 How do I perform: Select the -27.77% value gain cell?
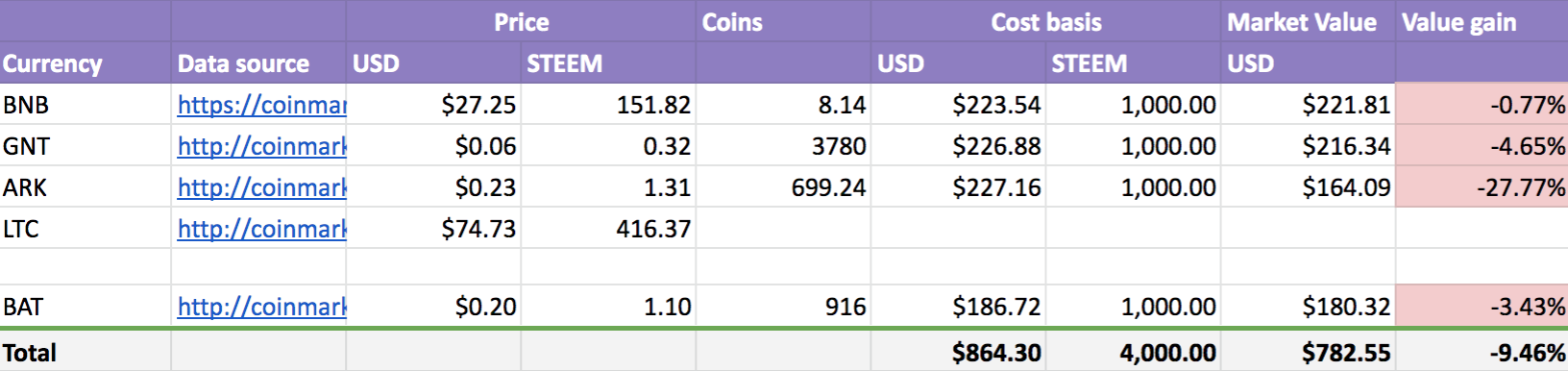pos(1482,186)
